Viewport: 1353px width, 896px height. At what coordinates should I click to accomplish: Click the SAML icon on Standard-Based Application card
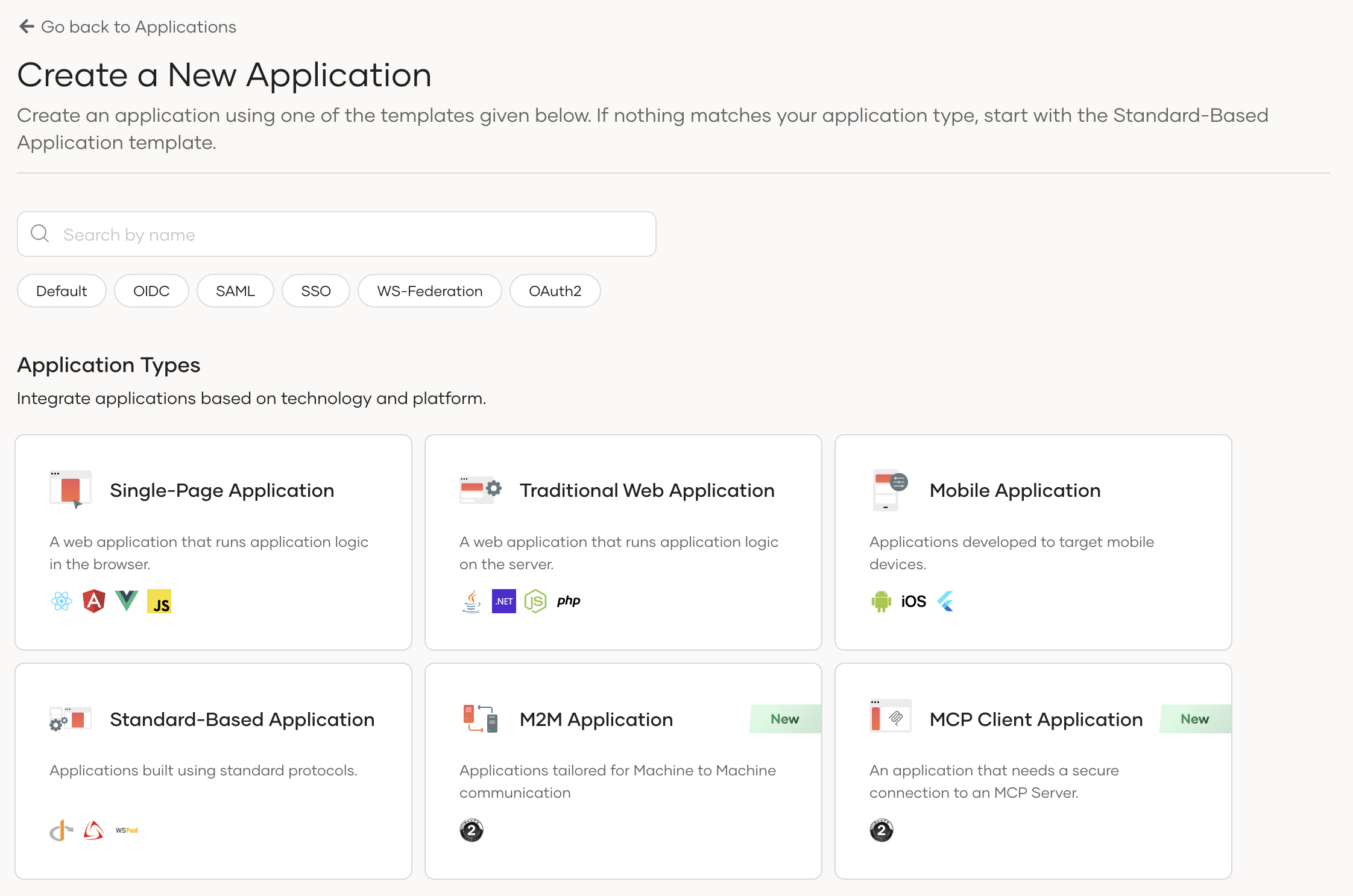[x=92, y=830]
